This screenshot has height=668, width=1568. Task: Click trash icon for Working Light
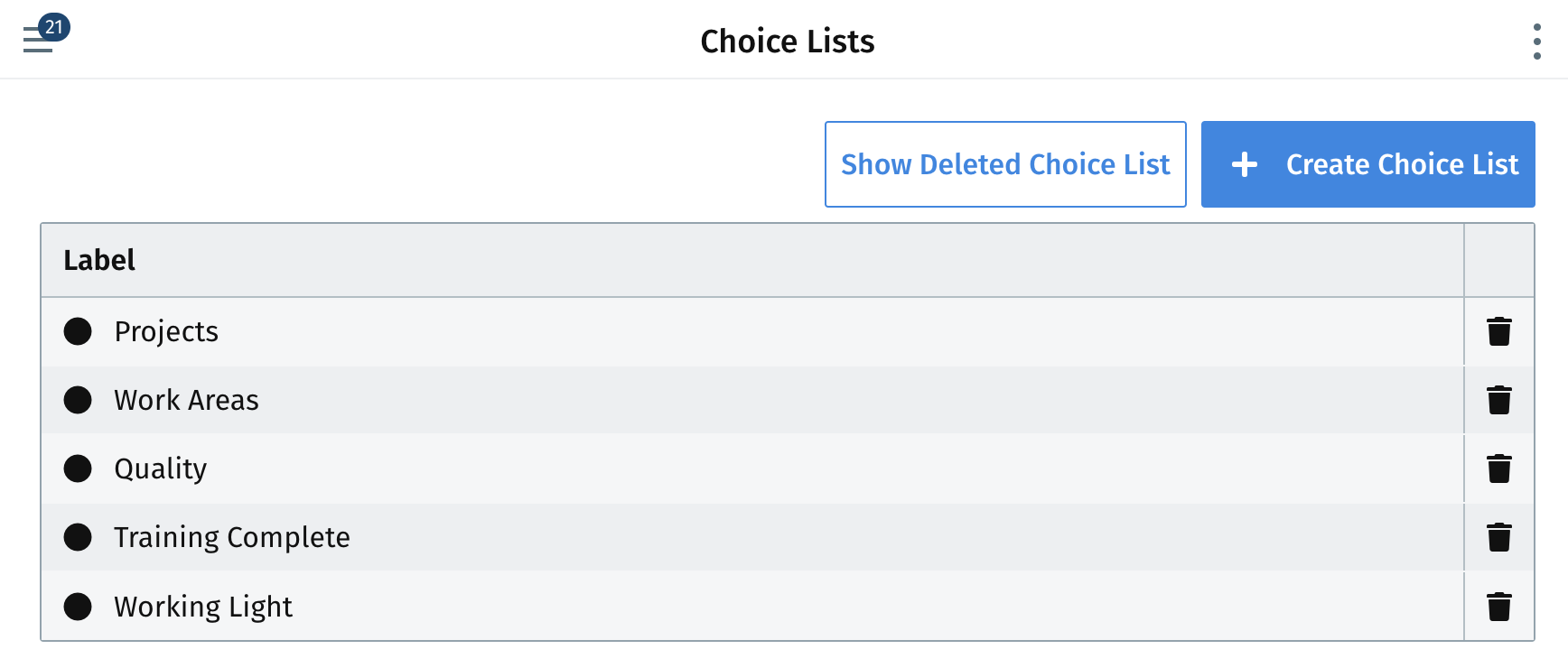pyautogui.click(x=1499, y=606)
